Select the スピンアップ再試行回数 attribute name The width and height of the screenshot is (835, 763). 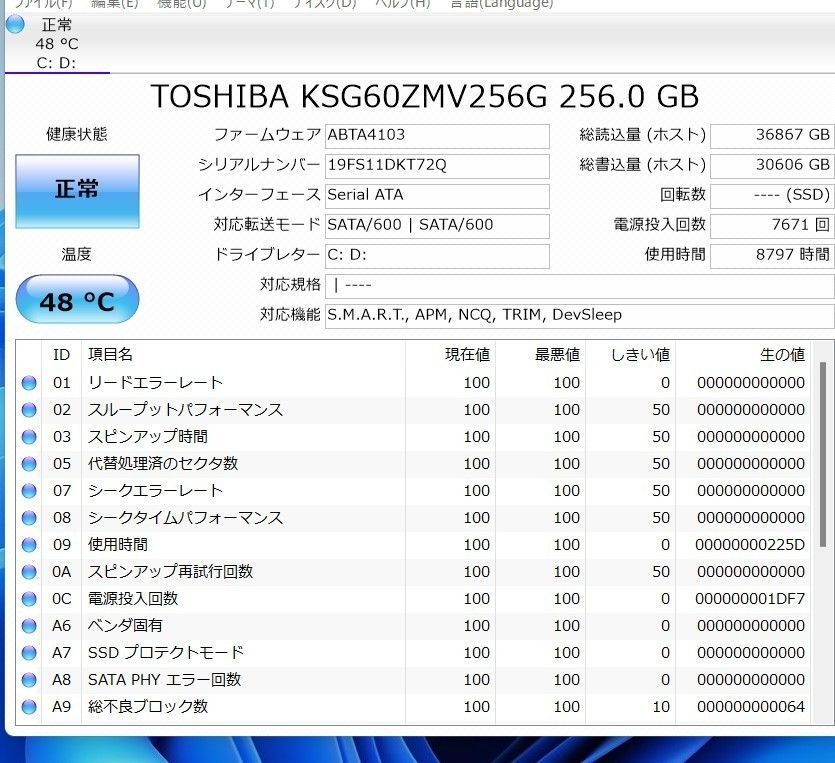(x=170, y=572)
